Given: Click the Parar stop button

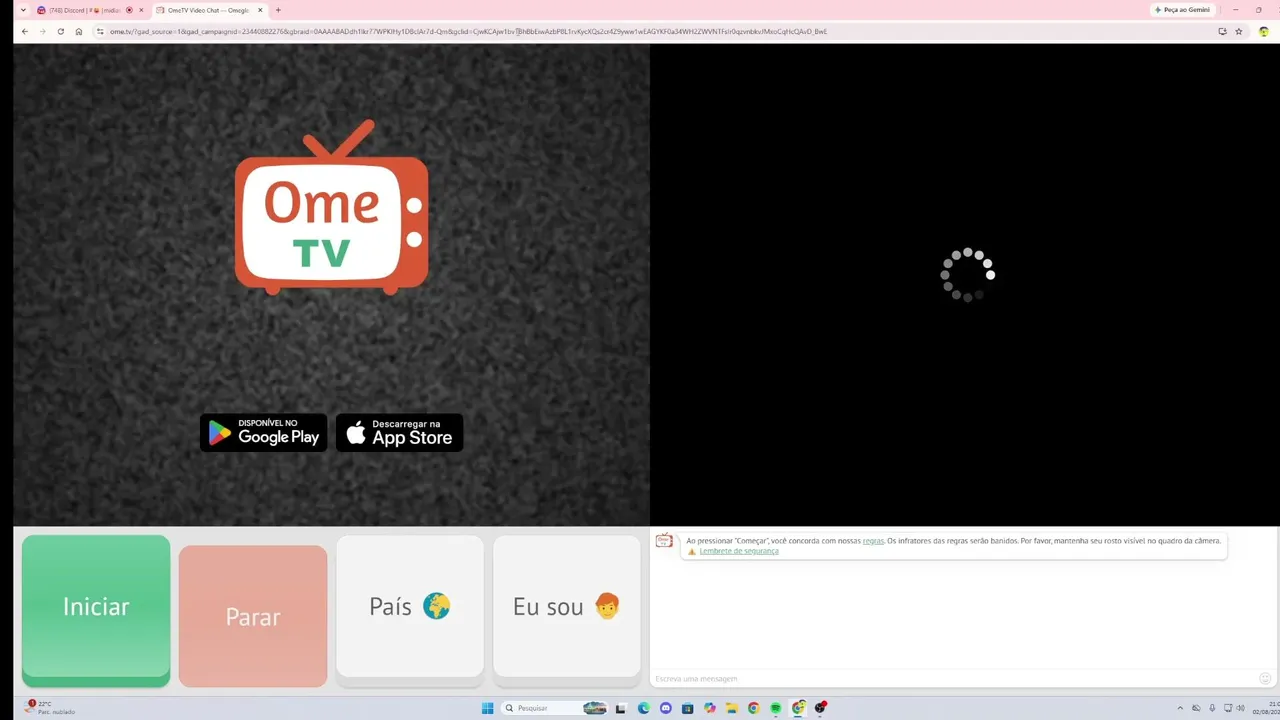Looking at the screenshot, I should pos(253,616).
